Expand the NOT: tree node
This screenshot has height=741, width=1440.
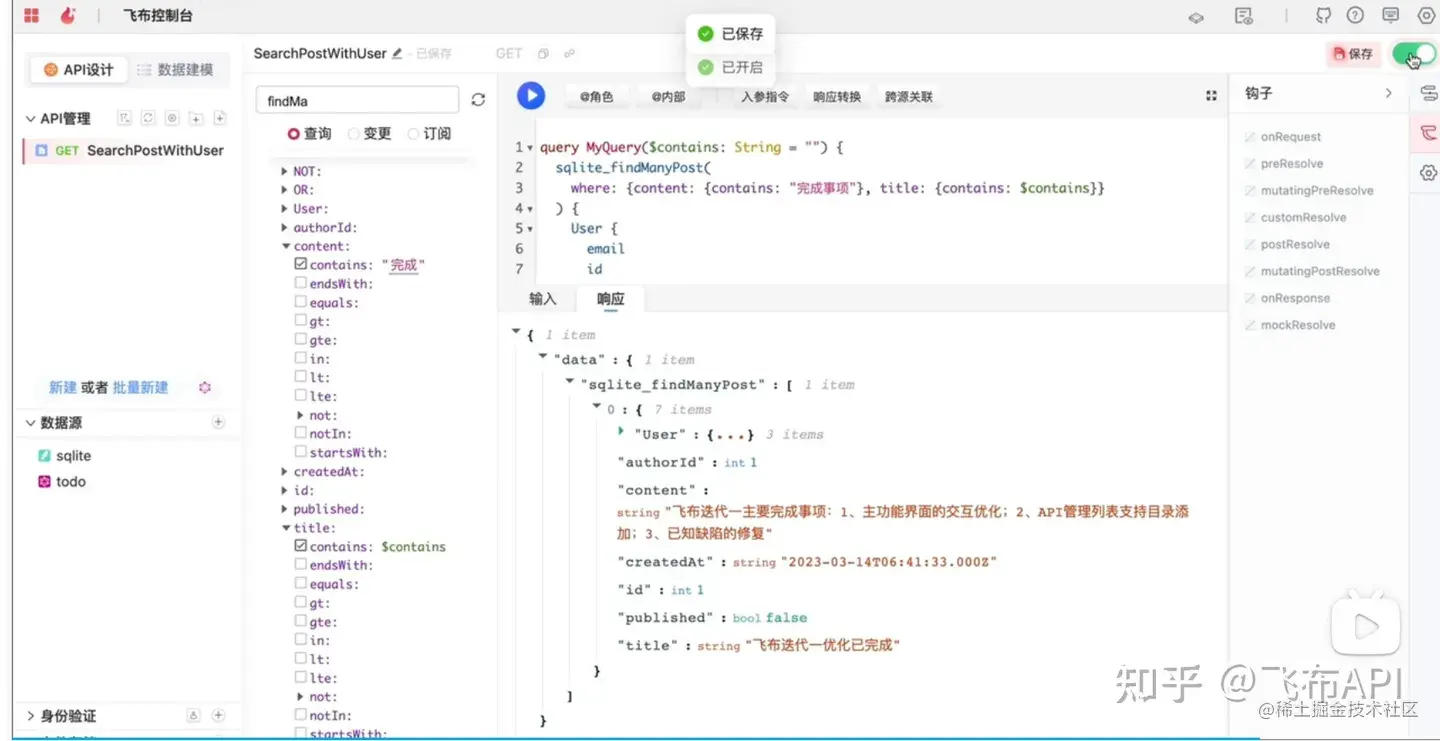click(x=285, y=172)
